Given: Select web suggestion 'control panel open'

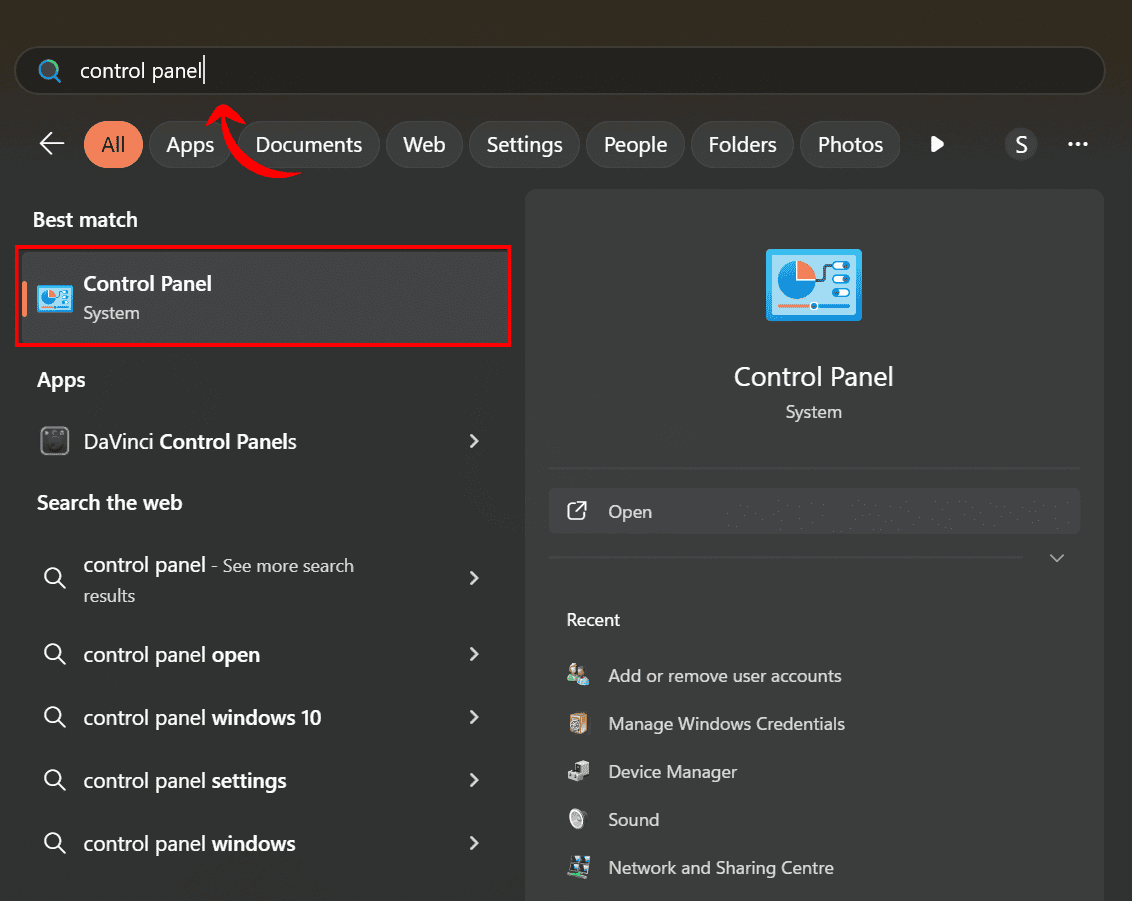Looking at the screenshot, I should point(264,655).
